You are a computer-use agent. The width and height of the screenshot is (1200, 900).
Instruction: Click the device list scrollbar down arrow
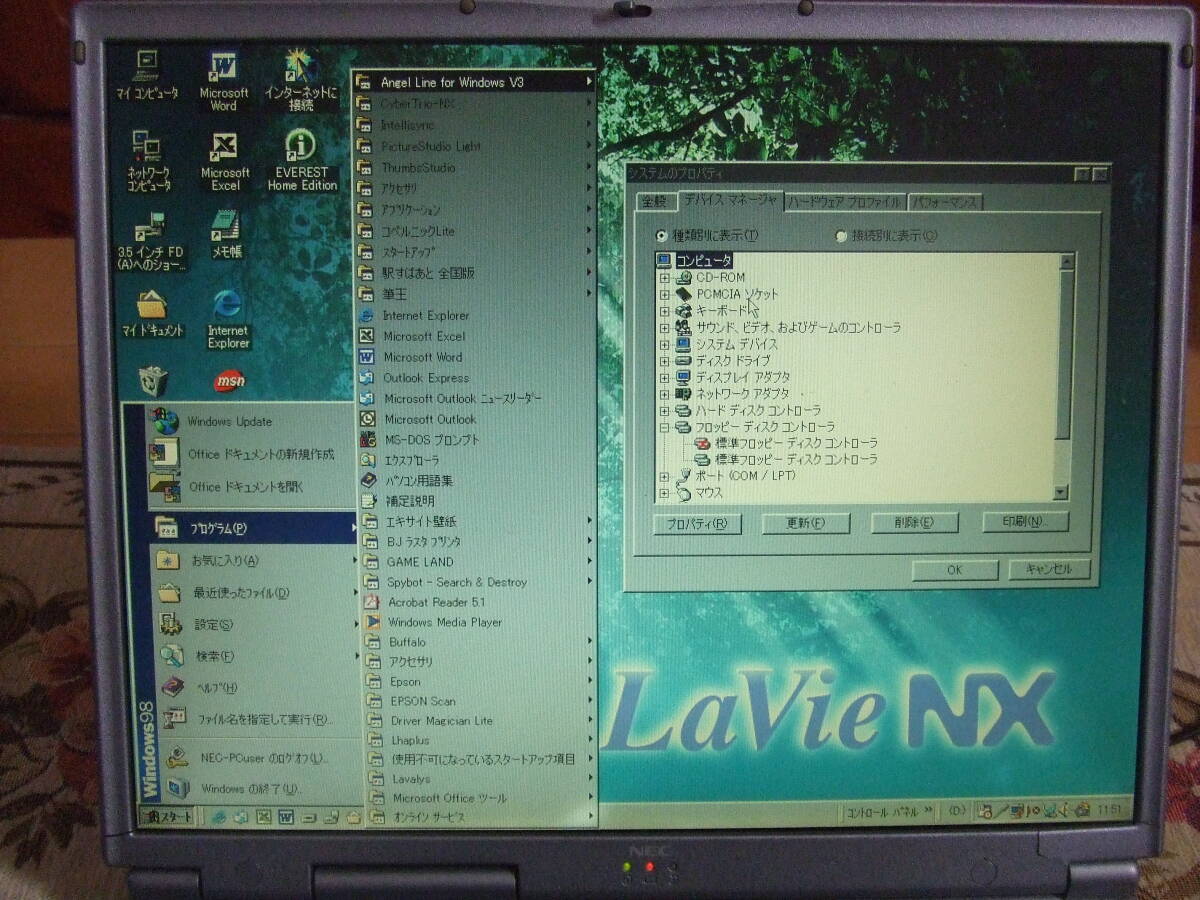click(1060, 493)
